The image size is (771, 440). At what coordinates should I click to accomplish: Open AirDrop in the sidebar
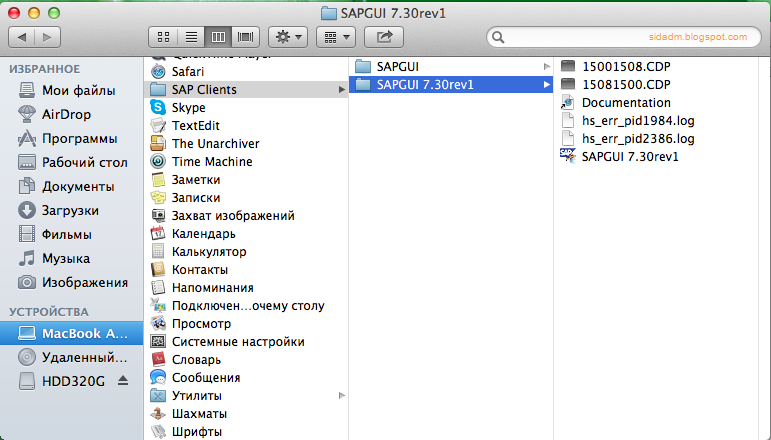(x=71, y=115)
